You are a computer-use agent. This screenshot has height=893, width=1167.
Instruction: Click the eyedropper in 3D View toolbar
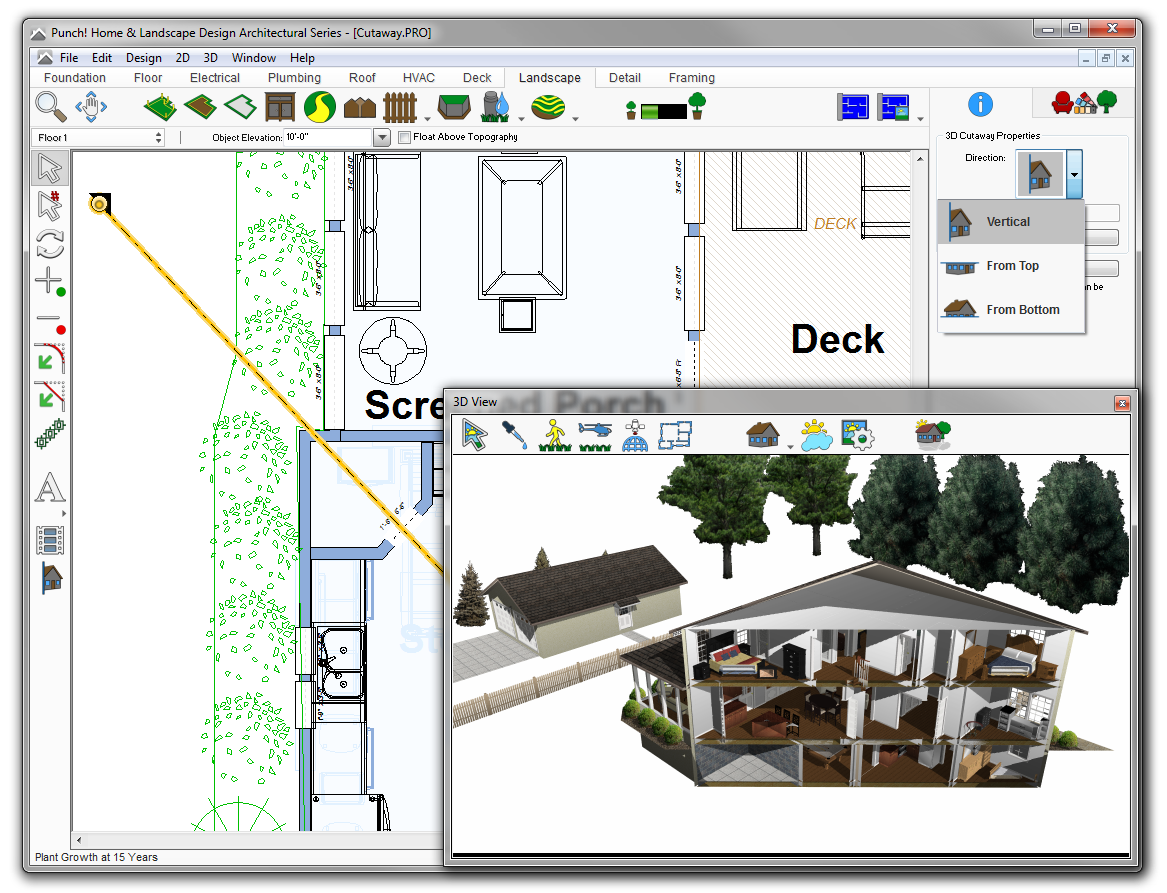(514, 435)
